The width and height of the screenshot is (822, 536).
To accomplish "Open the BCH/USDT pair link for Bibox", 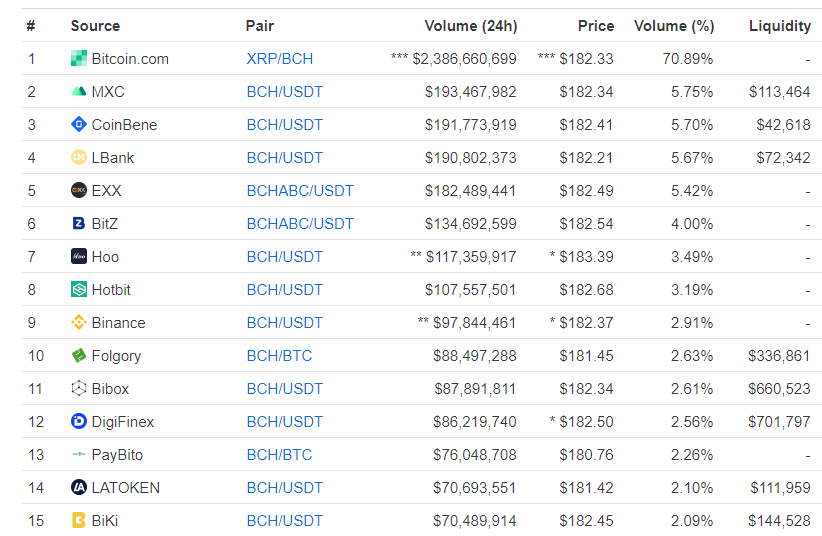I will point(285,389).
